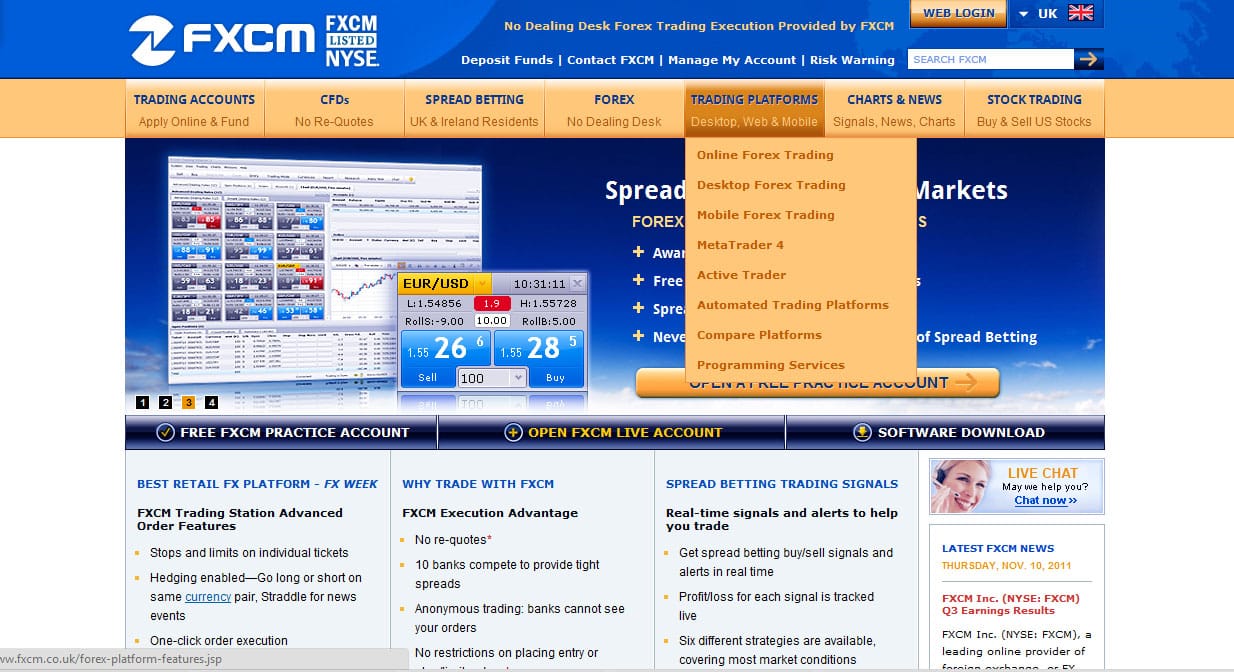Viewport: 1234px width, 672px height.
Task: Click the Chat now link
Action: point(1045,500)
